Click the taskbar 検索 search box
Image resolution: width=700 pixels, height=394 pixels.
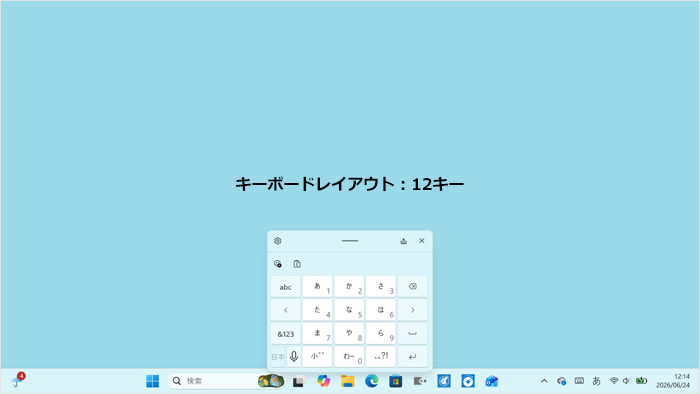coord(226,381)
